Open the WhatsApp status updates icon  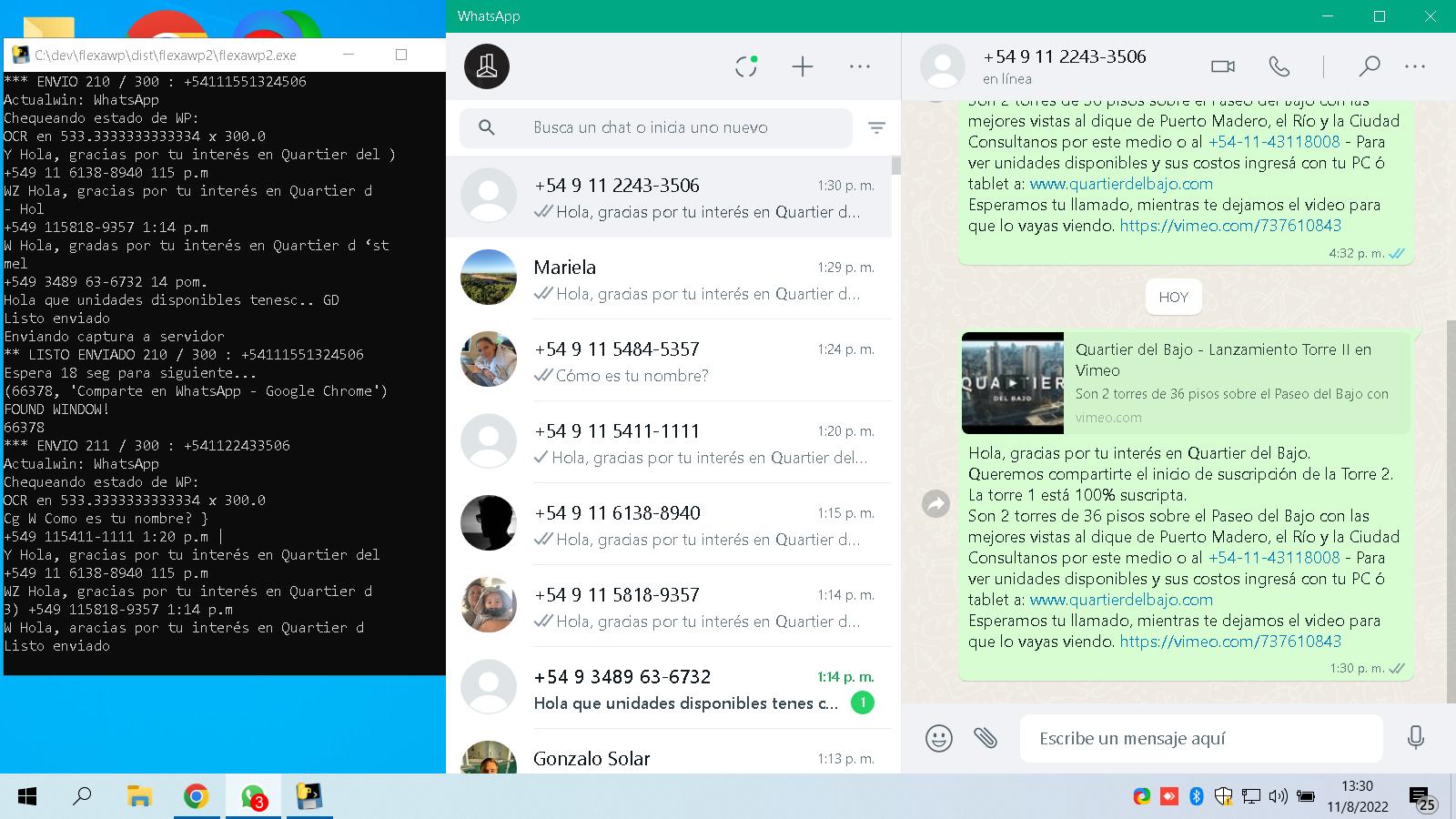(x=746, y=66)
